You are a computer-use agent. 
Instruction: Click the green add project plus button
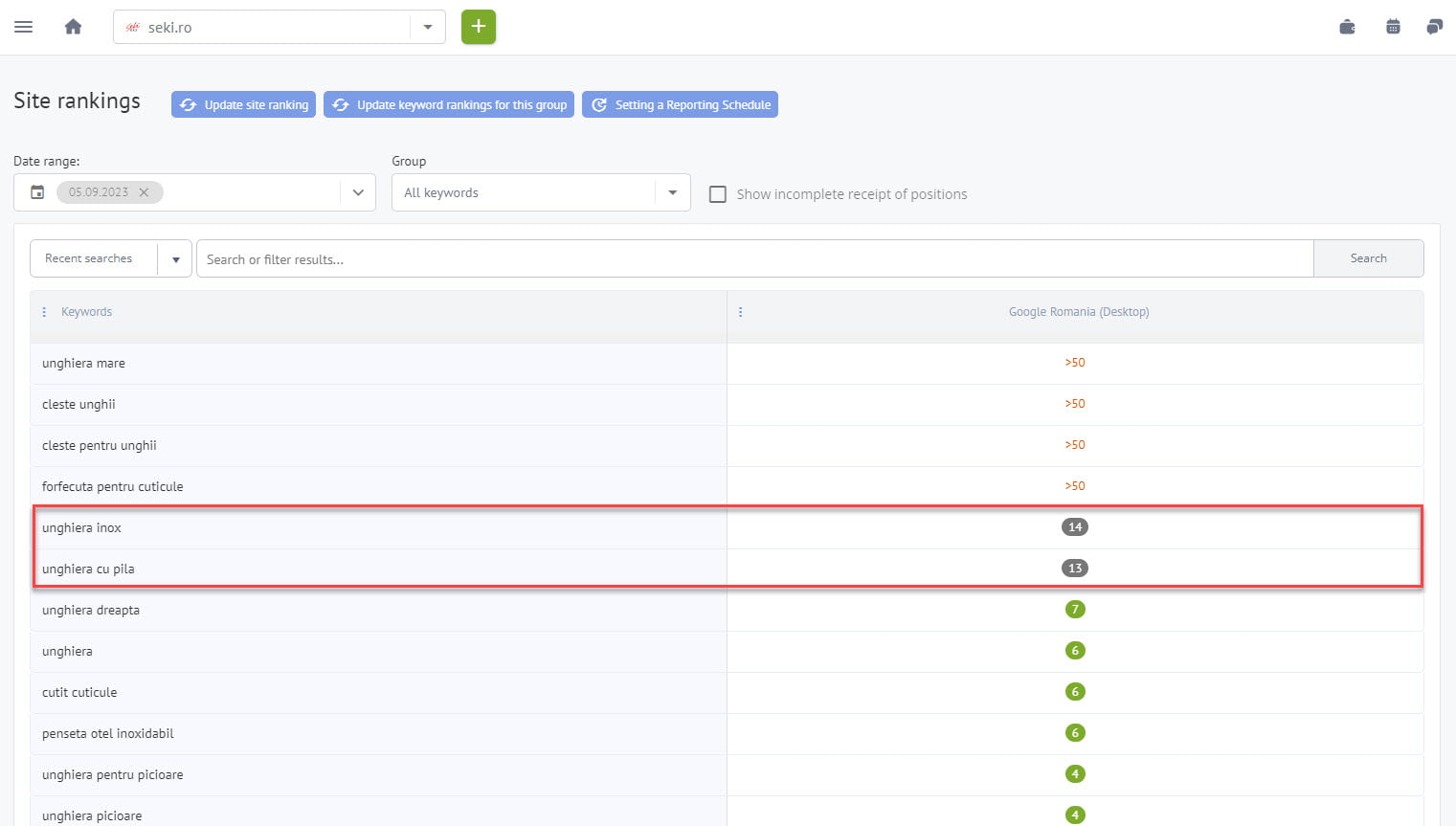[479, 27]
